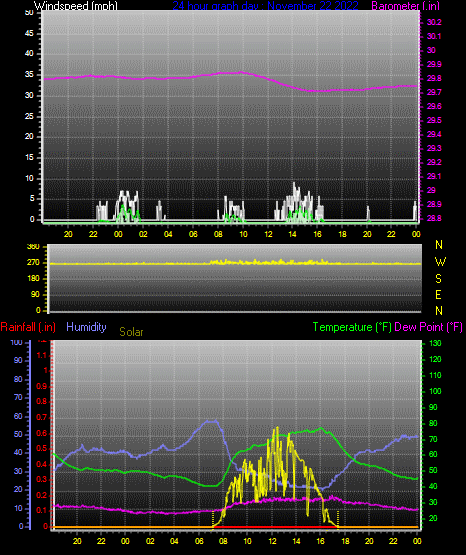
Task: Click the "Solar" legend label
Action: click(x=131, y=332)
